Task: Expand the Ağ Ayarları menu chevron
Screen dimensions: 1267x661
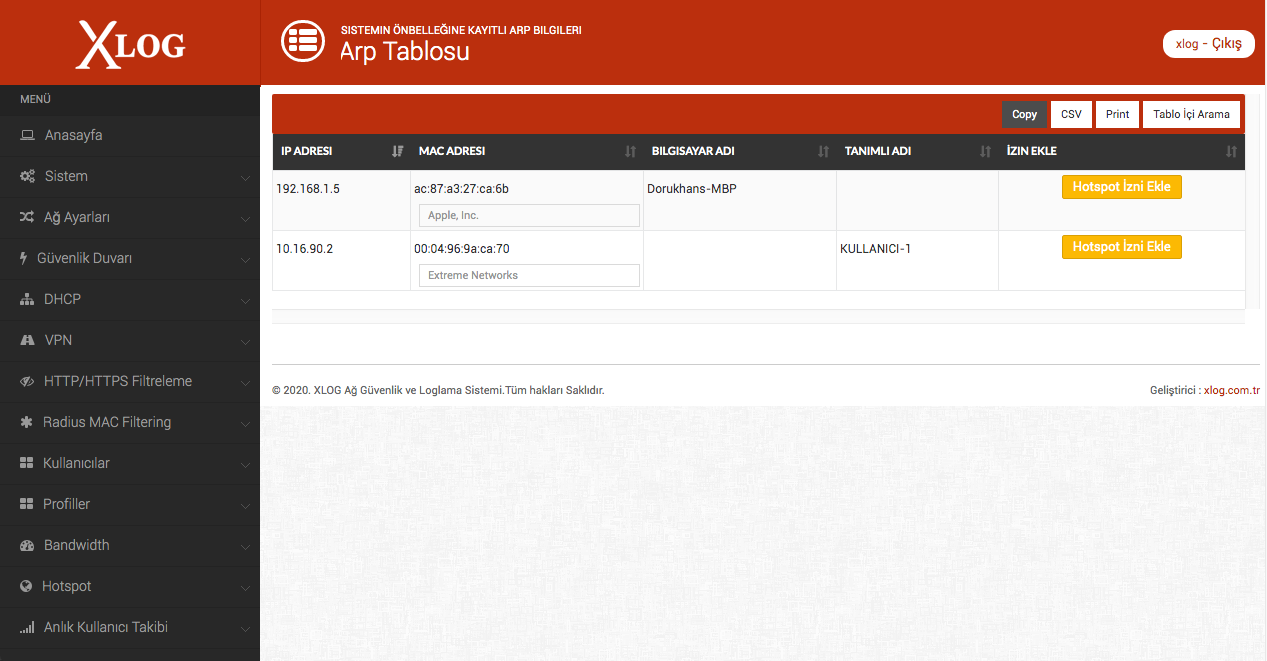Action: coord(245,218)
